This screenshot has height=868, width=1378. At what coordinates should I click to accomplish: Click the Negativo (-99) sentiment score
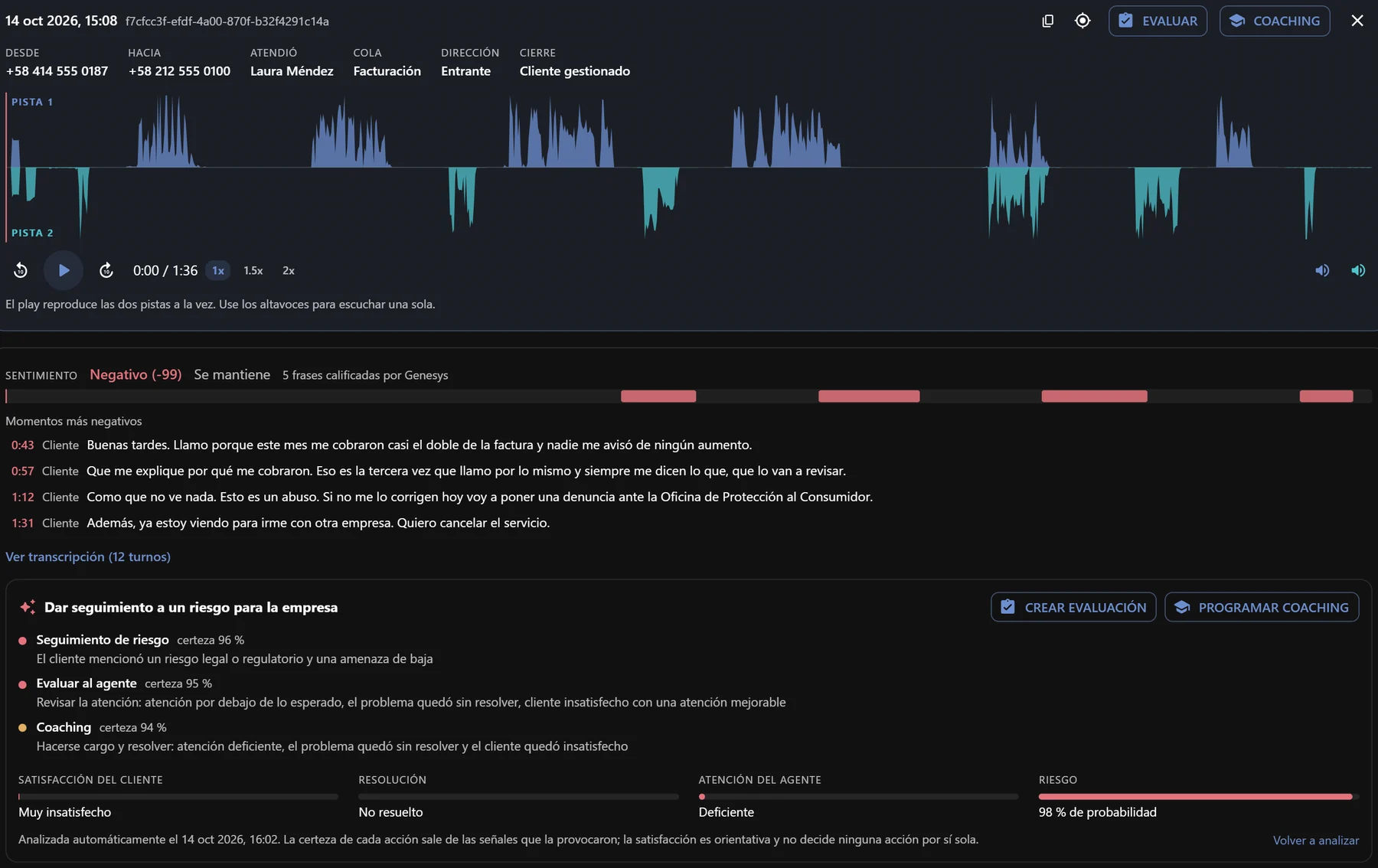click(x=136, y=374)
